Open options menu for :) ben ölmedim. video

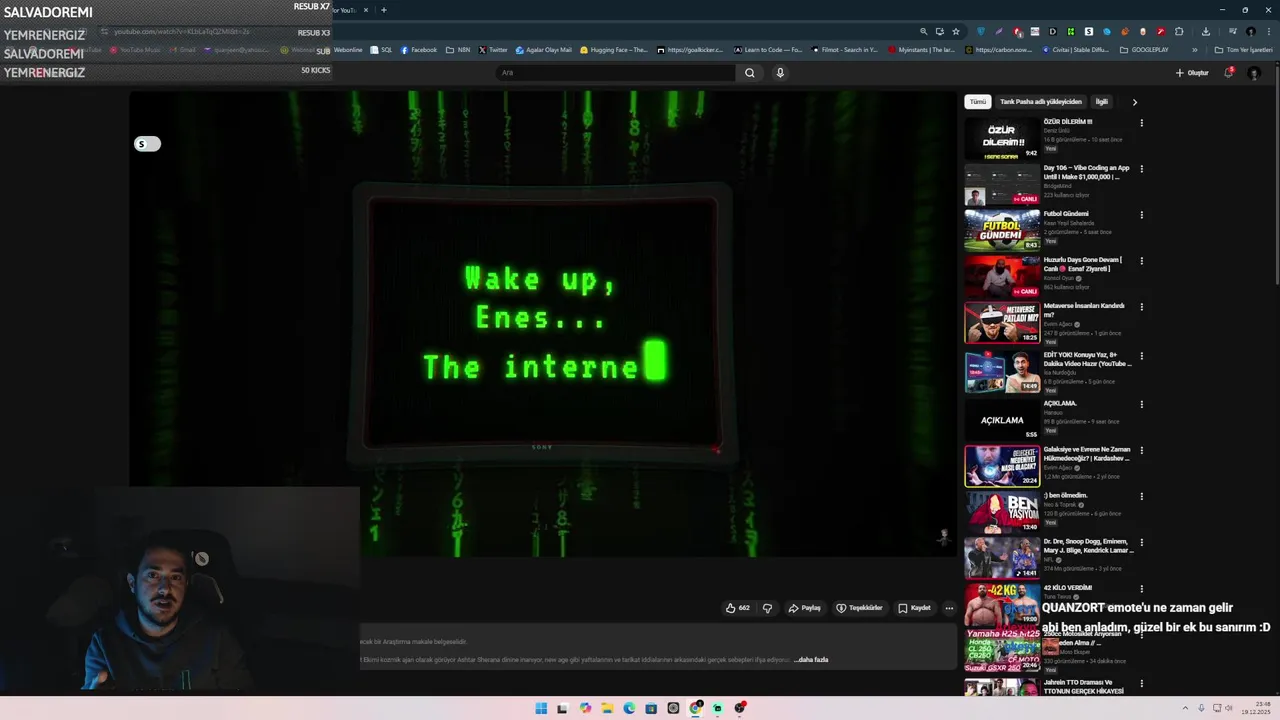coord(1141,497)
